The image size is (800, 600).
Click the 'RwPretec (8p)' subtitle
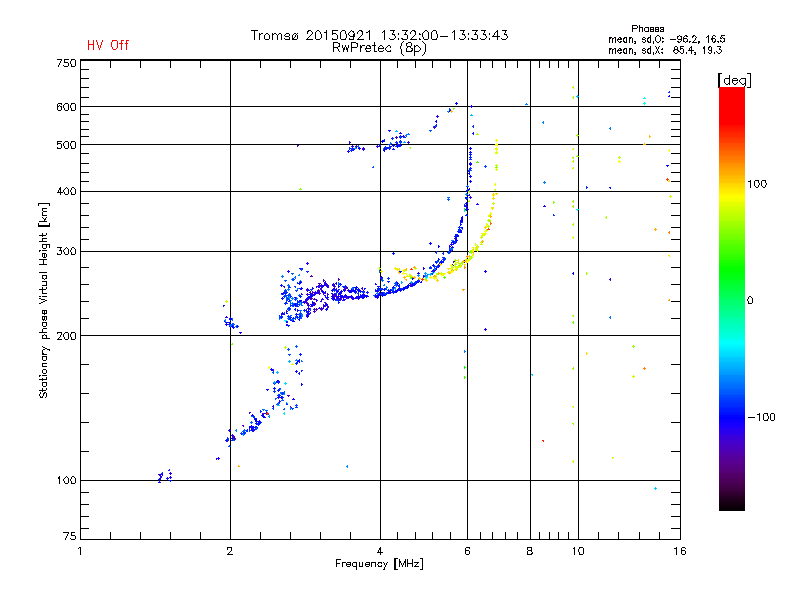379,48
